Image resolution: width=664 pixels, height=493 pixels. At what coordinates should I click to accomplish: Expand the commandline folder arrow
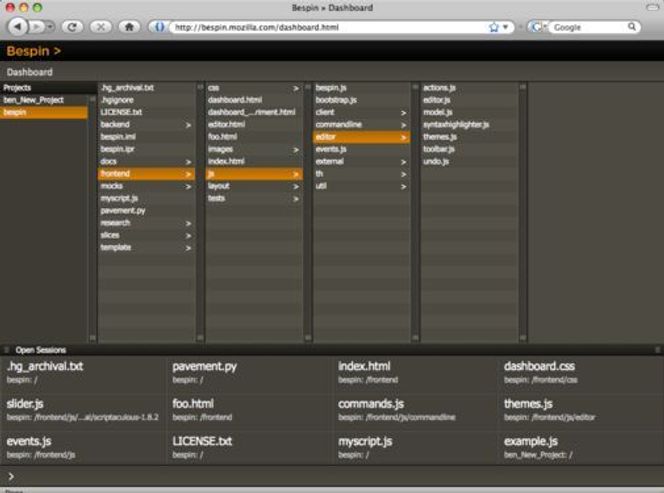[x=403, y=125]
